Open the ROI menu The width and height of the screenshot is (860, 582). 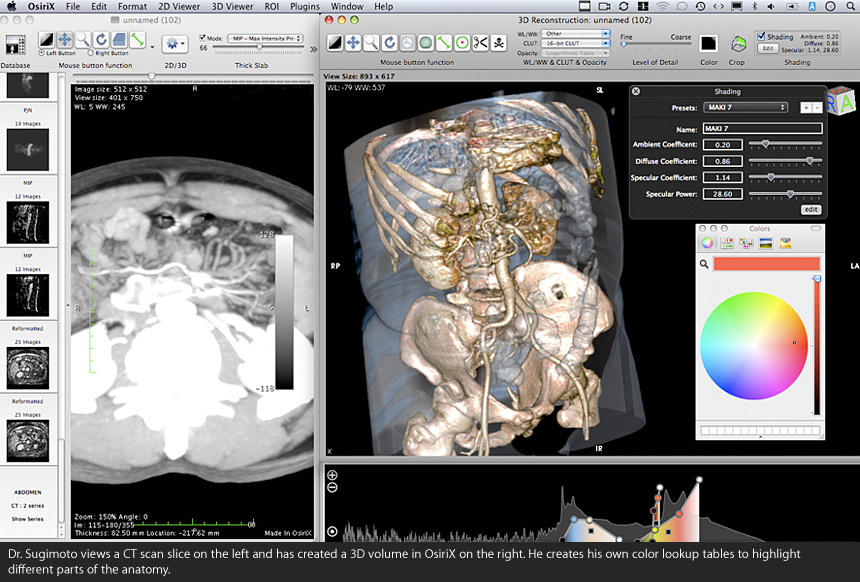(x=271, y=7)
